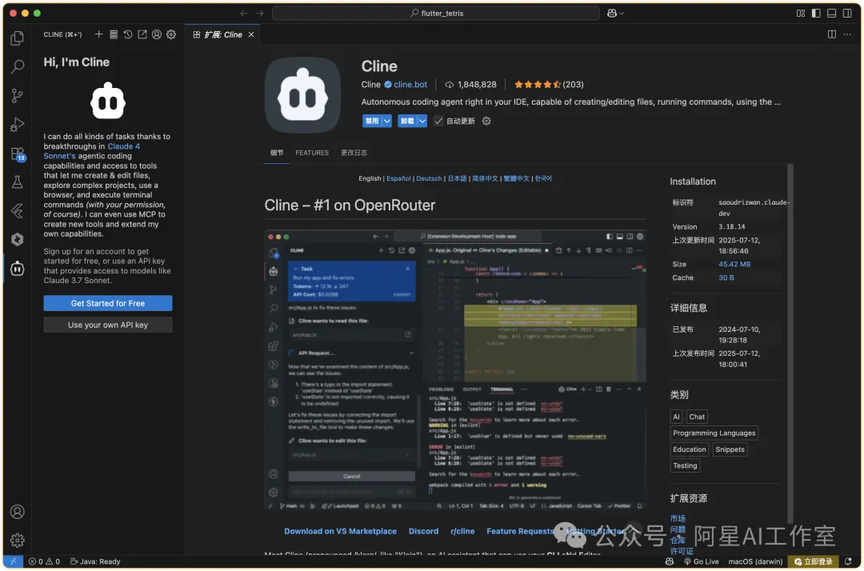Open the r/cline link
This screenshot has width=864, height=571.
(x=462, y=531)
